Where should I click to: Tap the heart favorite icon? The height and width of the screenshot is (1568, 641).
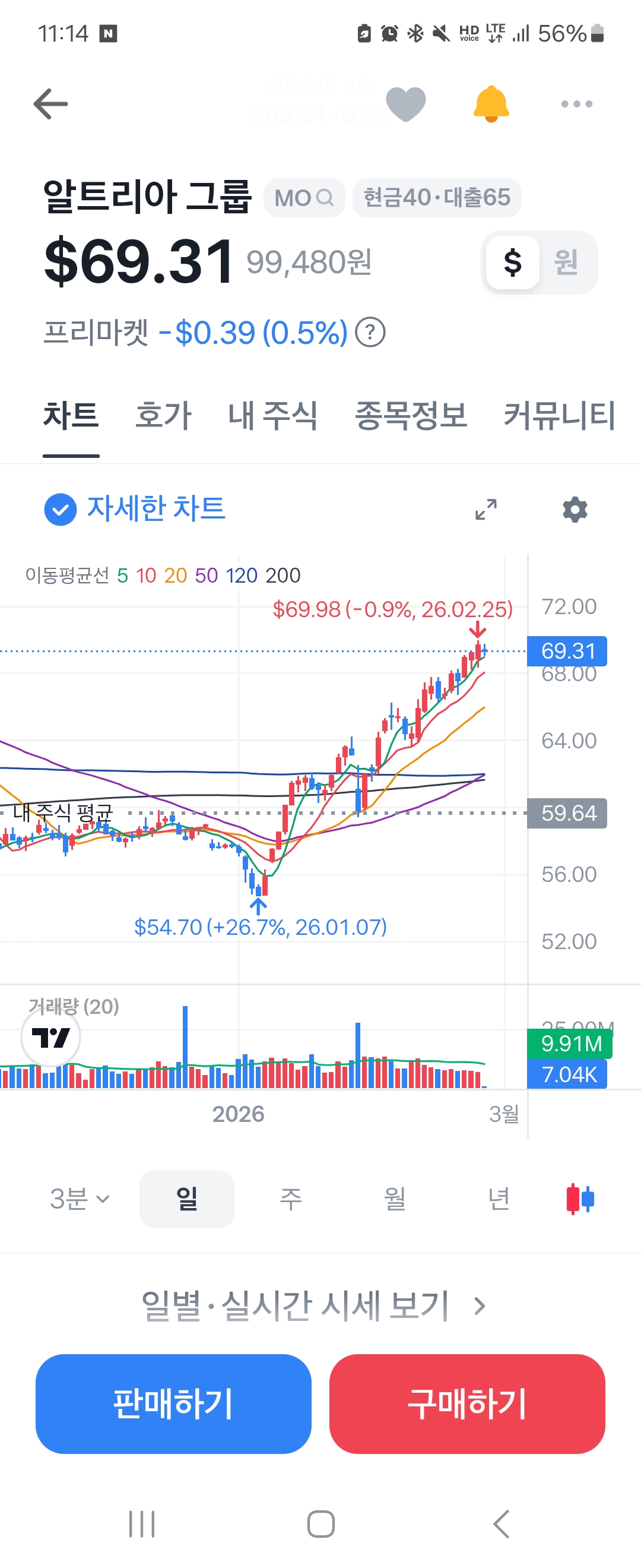click(405, 104)
